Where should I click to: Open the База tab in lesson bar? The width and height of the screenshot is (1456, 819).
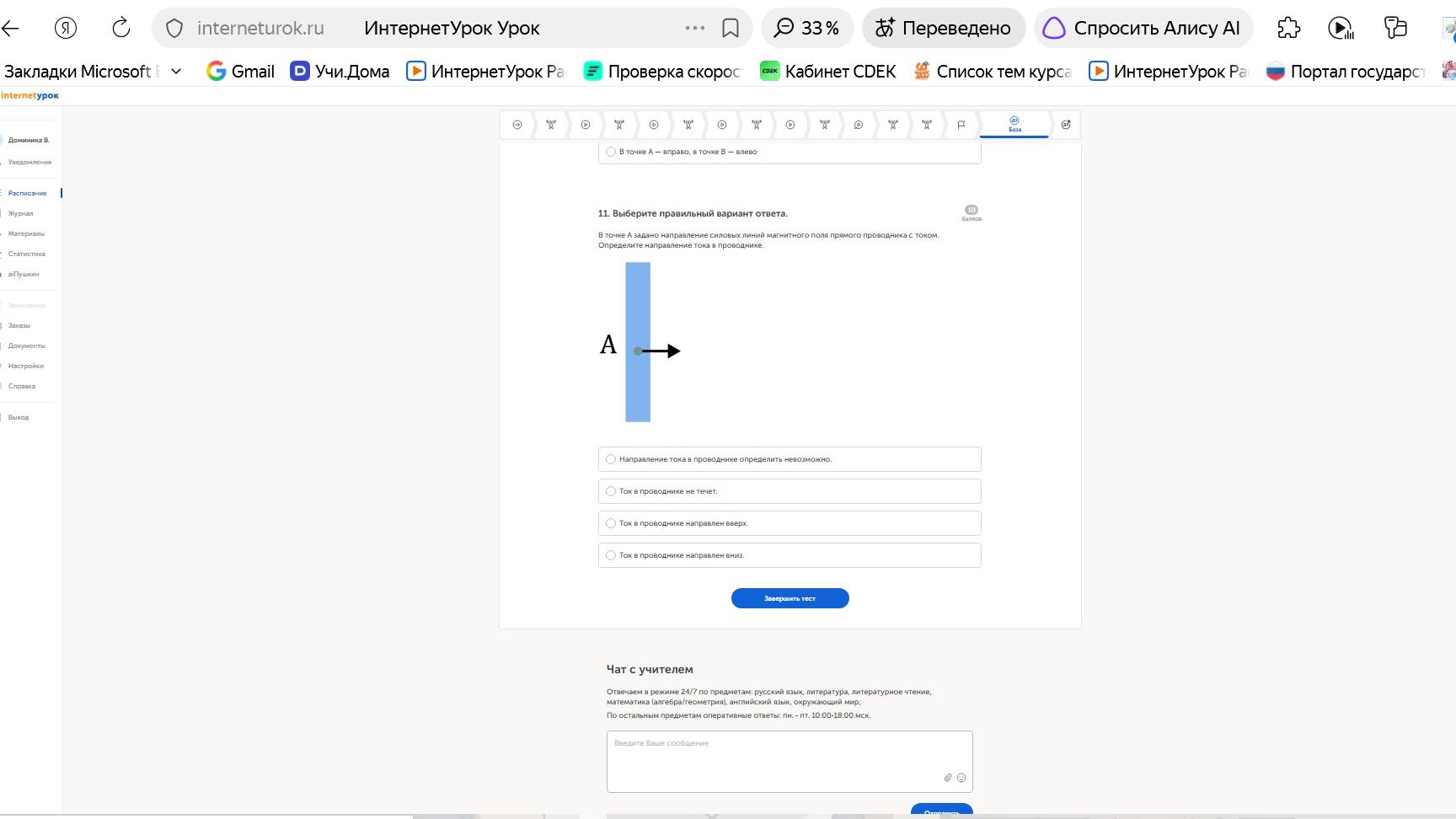(x=1014, y=125)
